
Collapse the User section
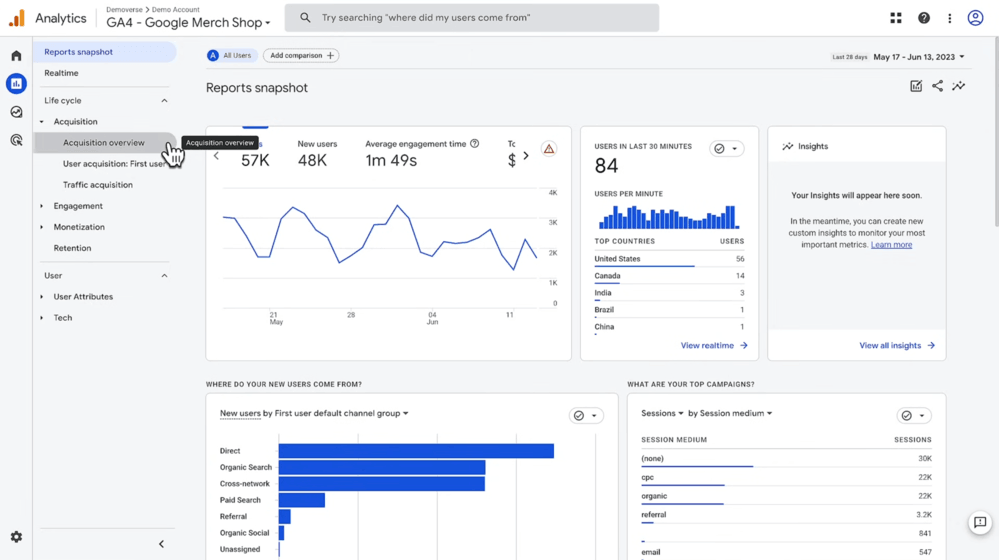click(164, 276)
